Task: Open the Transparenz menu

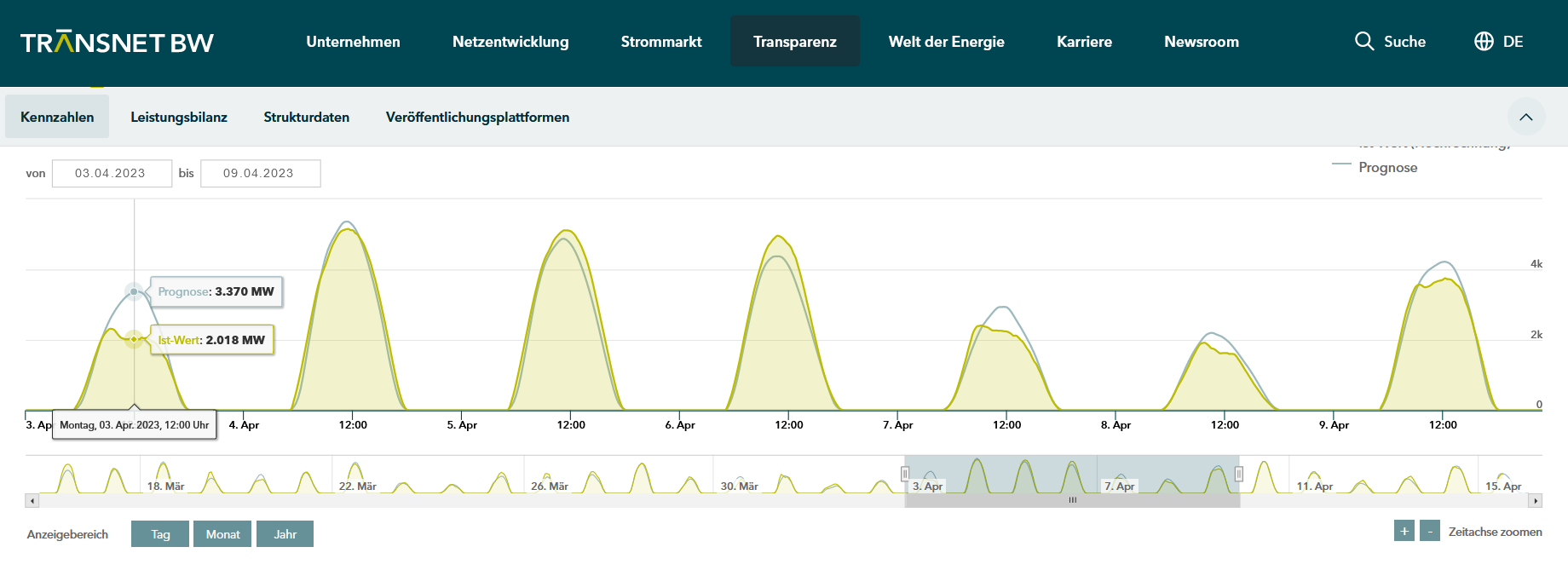Action: [795, 41]
